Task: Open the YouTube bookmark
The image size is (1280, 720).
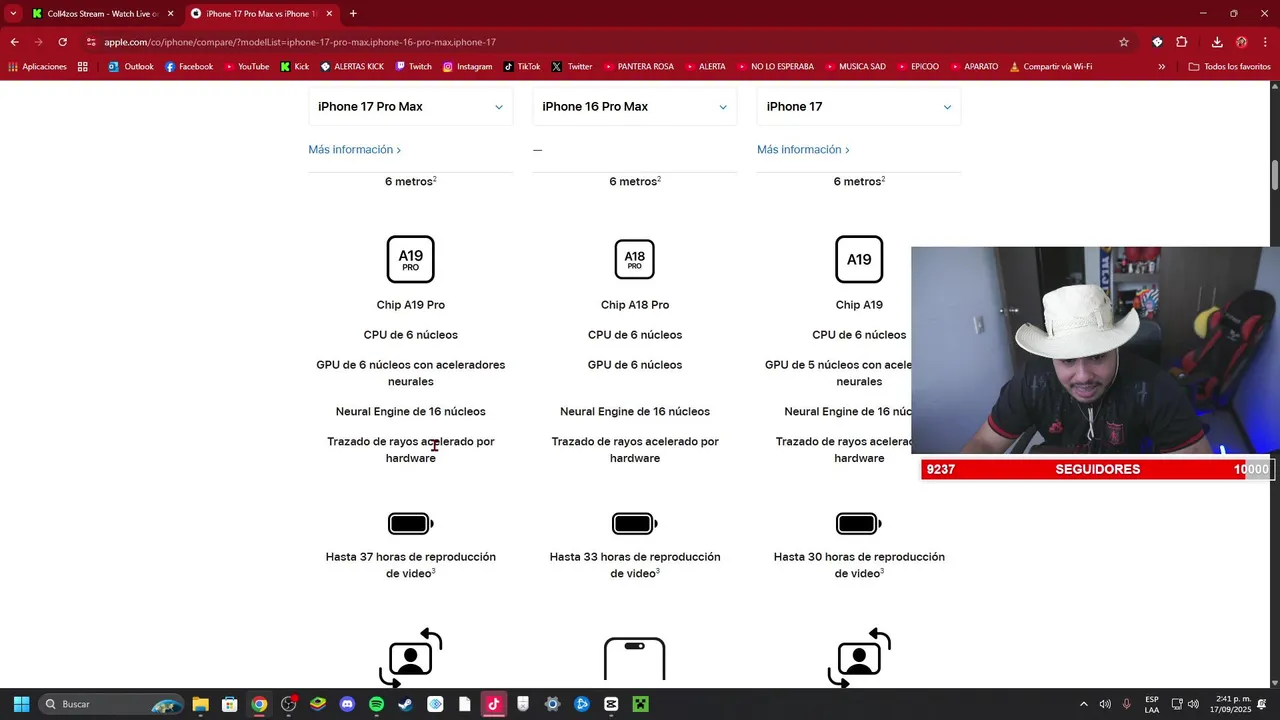Action: (x=246, y=67)
